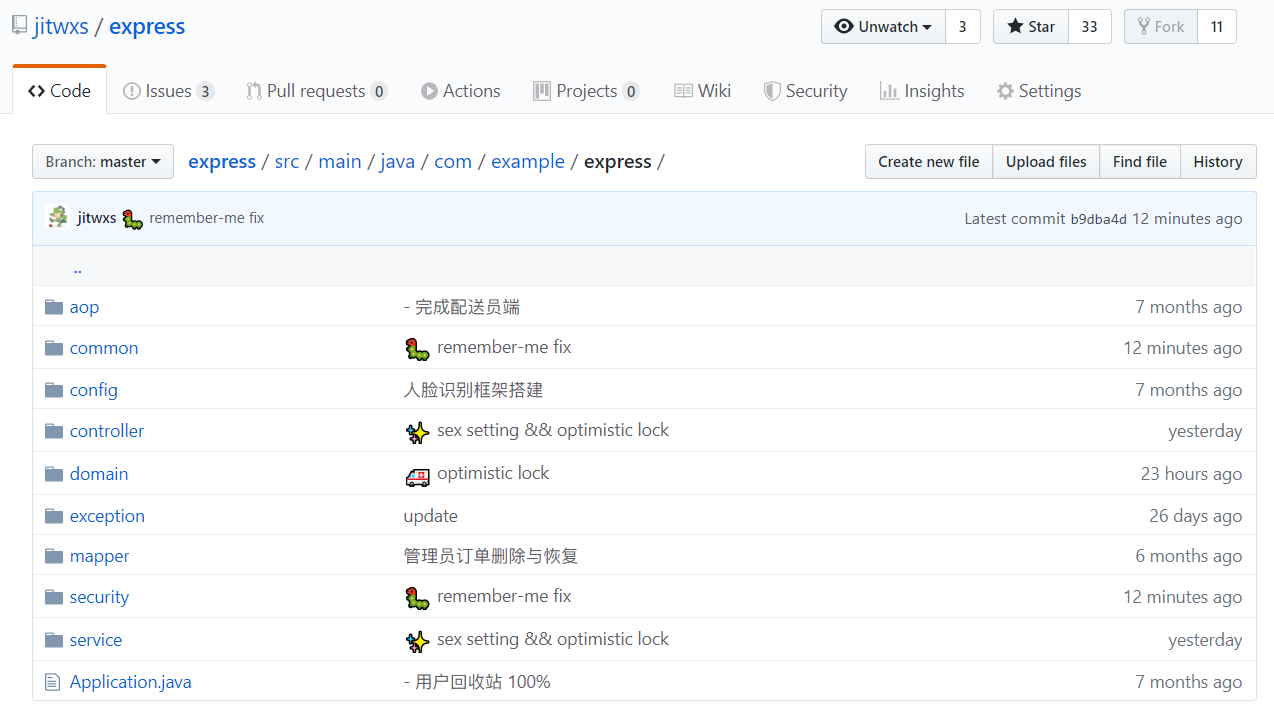Click the Create new file button
This screenshot has height=711, width=1274.
coord(929,162)
